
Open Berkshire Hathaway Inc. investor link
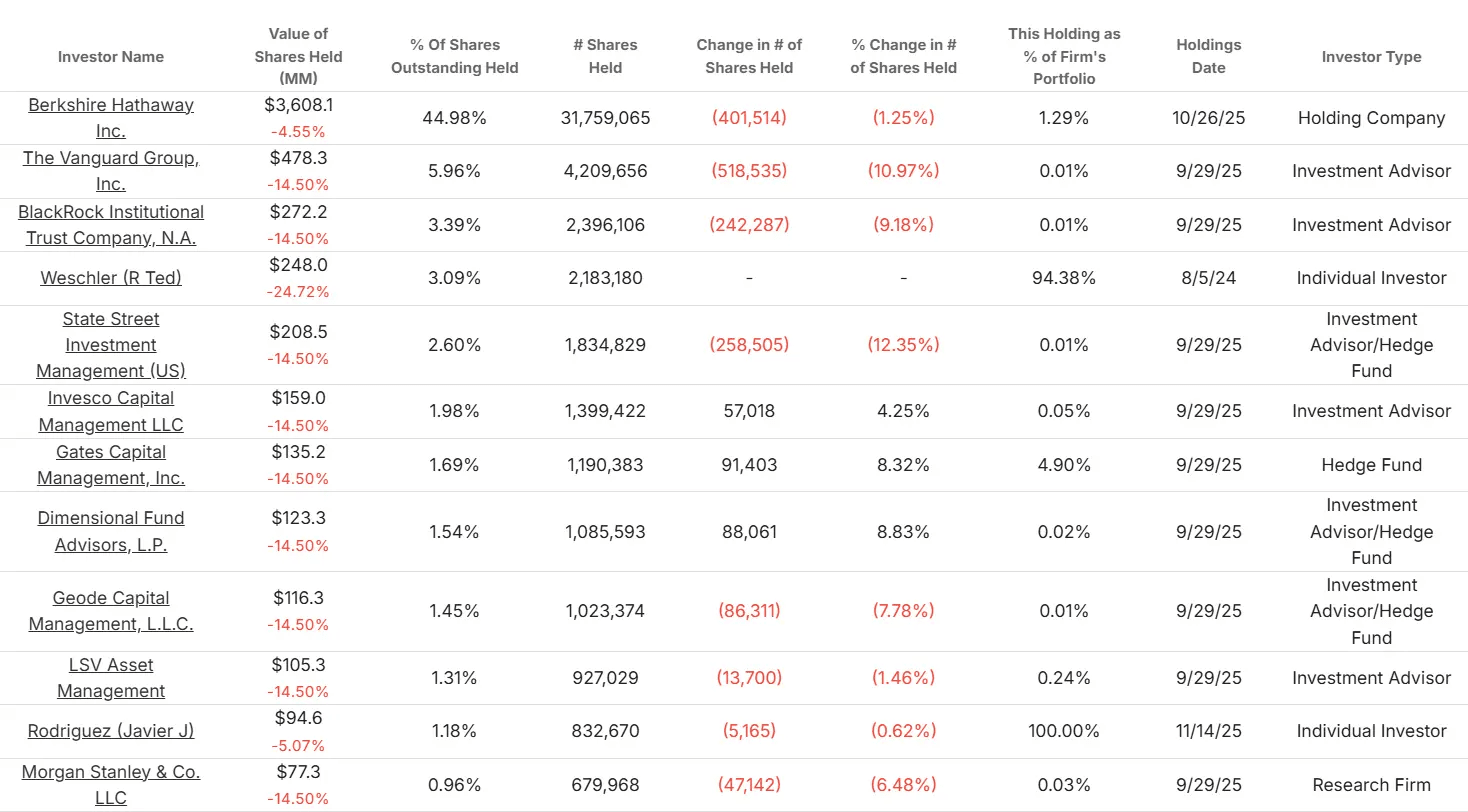tap(111, 118)
